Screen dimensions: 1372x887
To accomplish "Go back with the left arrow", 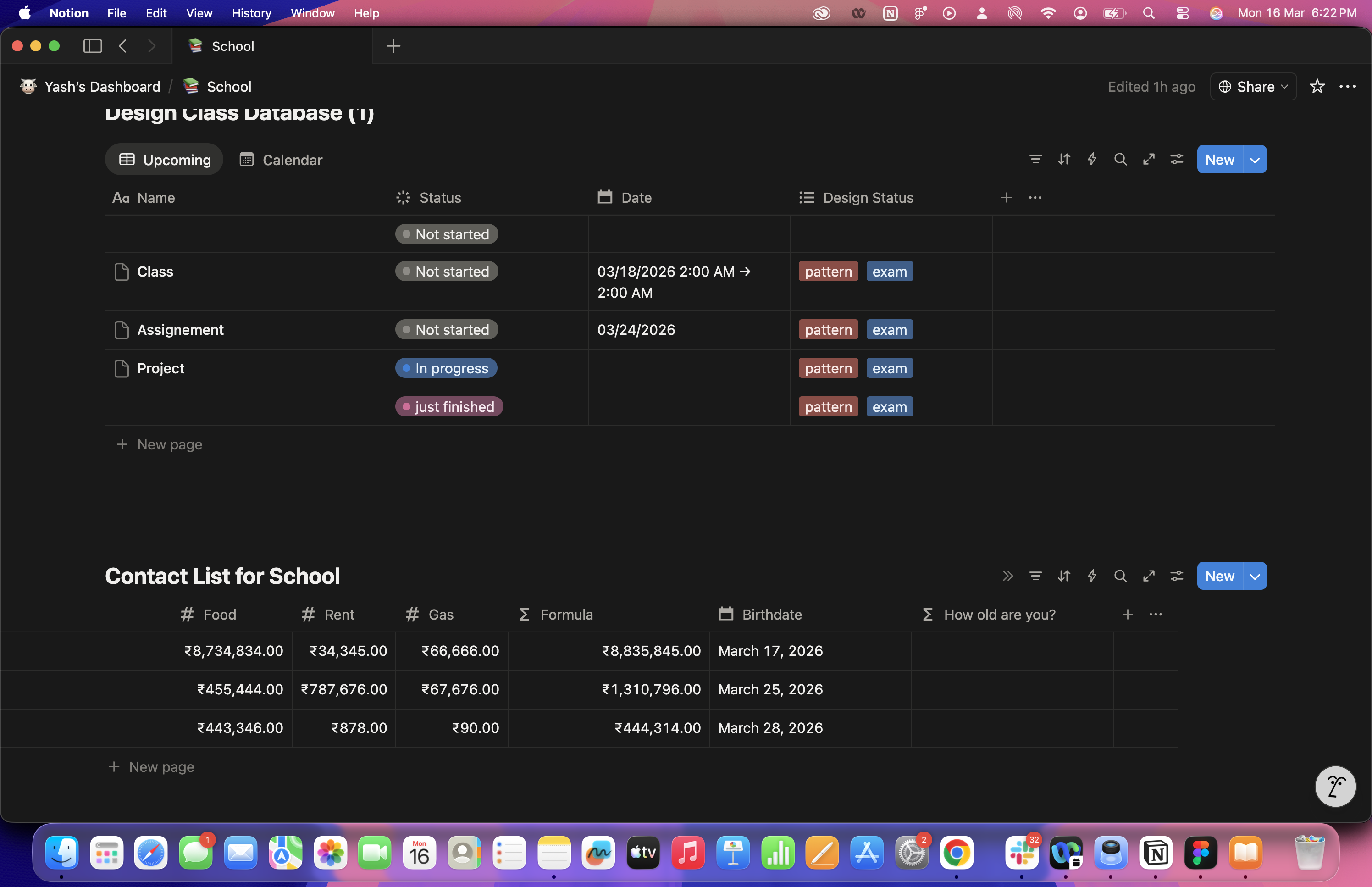I will click(122, 46).
